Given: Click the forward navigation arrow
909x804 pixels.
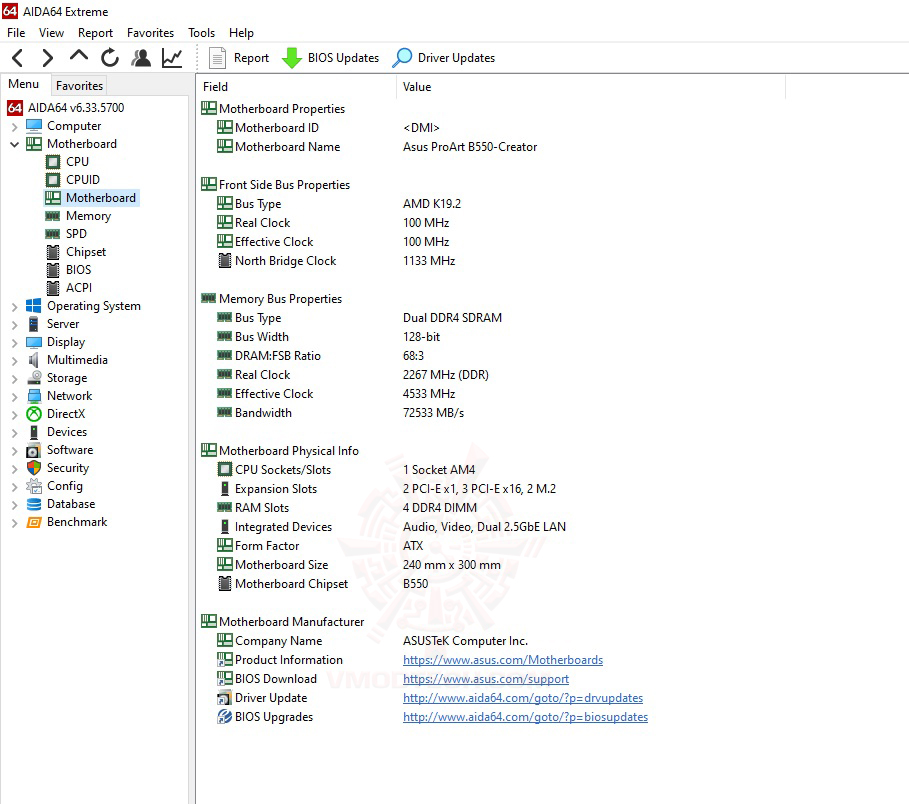Looking at the screenshot, I should point(46,57).
